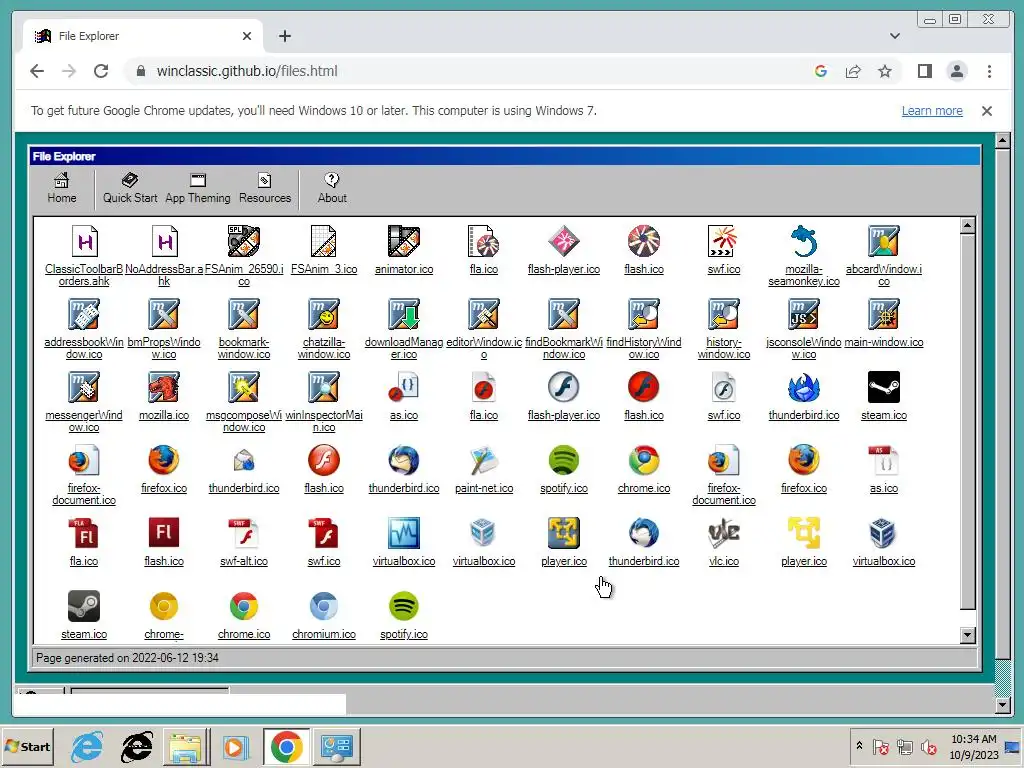Screen dimensions: 1024x768
Task: Select bookmark-window.ico
Action: tap(244, 329)
